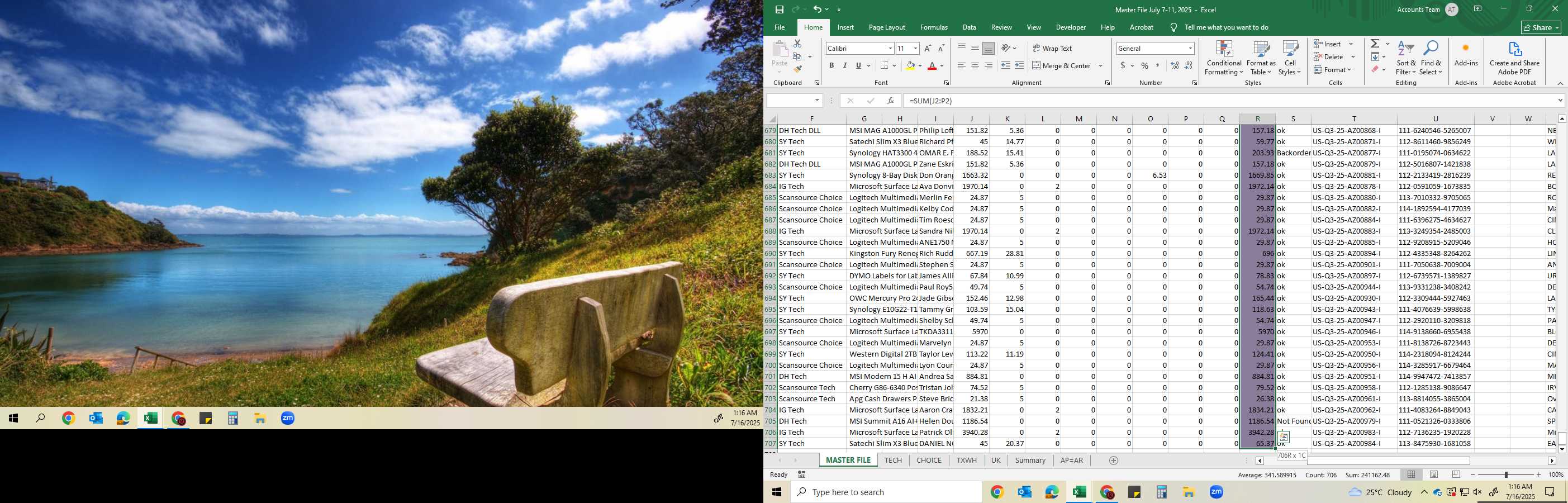
Task: Open the General number format dropdown
Action: click(x=1190, y=48)
